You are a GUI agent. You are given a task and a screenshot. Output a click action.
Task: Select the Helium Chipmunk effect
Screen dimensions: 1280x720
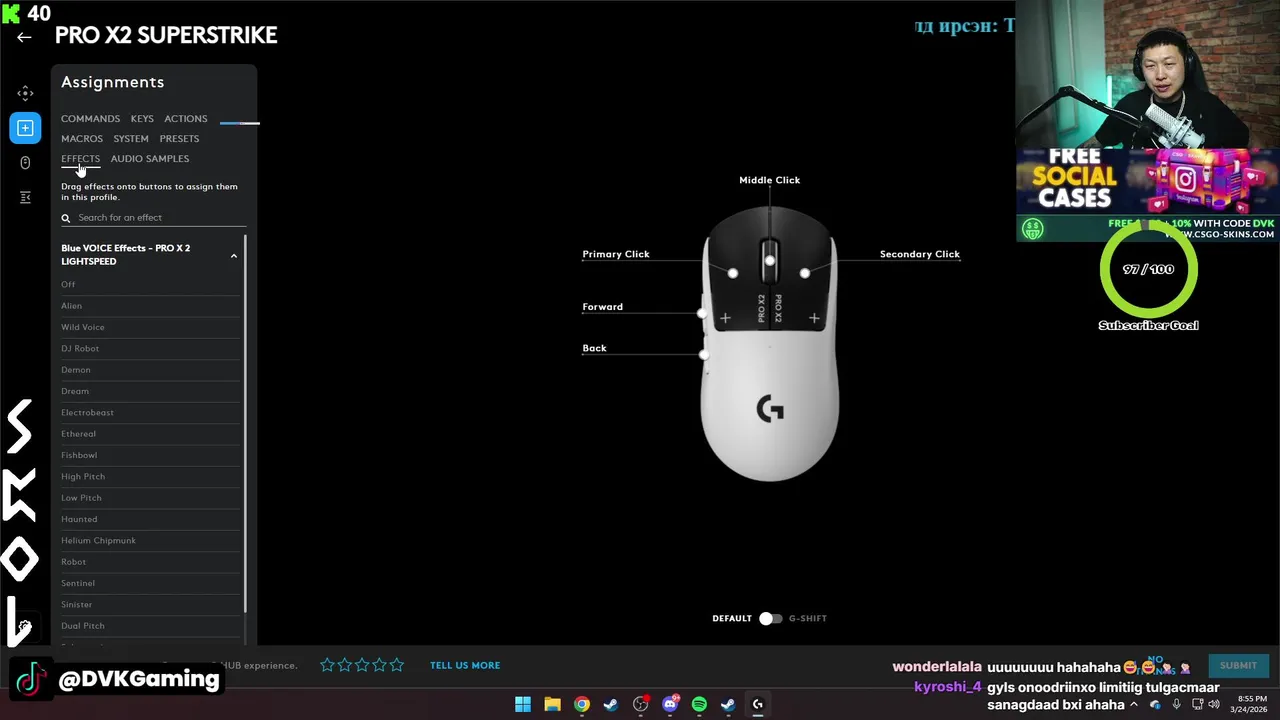click(x=150, y=541)
